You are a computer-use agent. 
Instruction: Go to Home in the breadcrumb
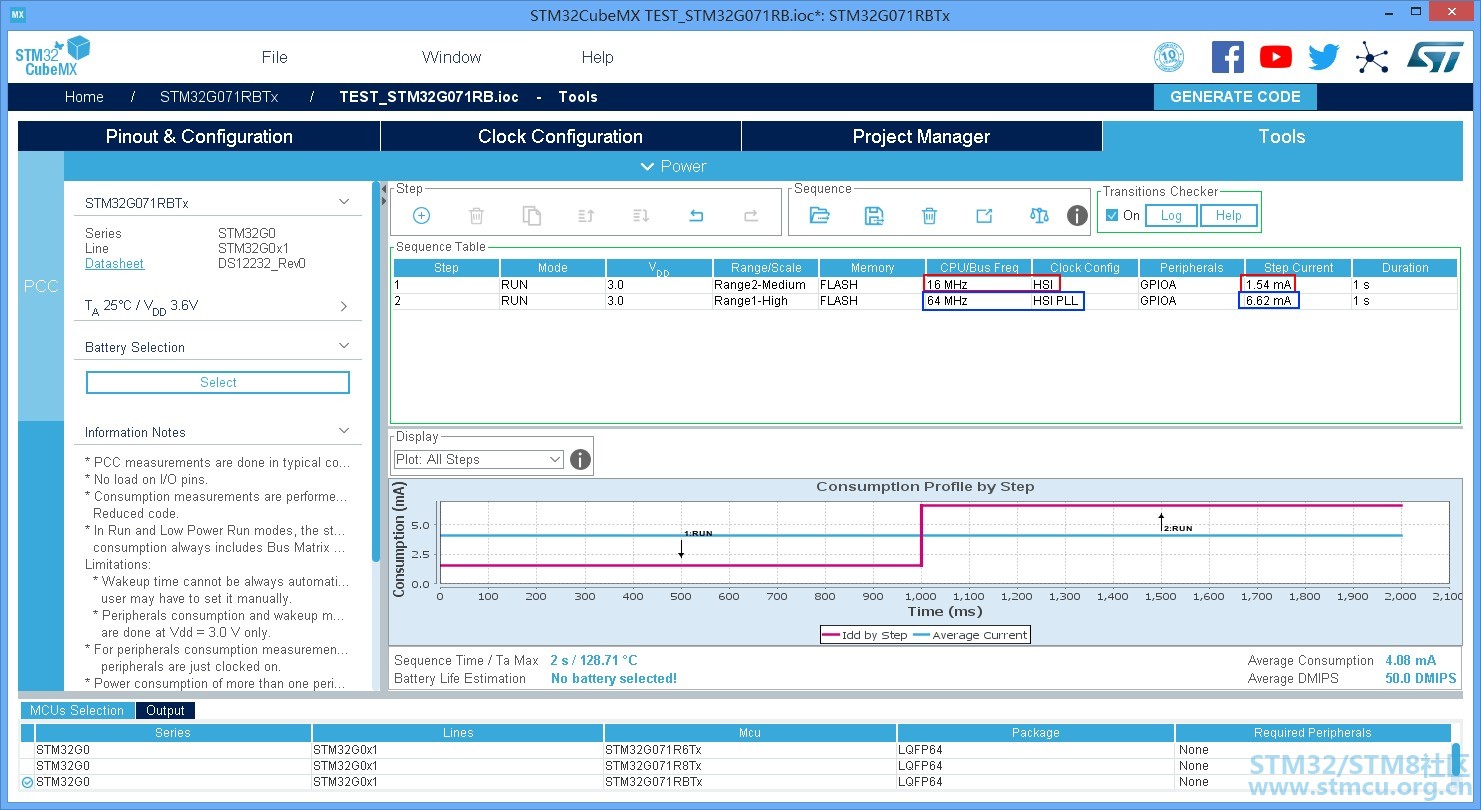click(84, 97)
